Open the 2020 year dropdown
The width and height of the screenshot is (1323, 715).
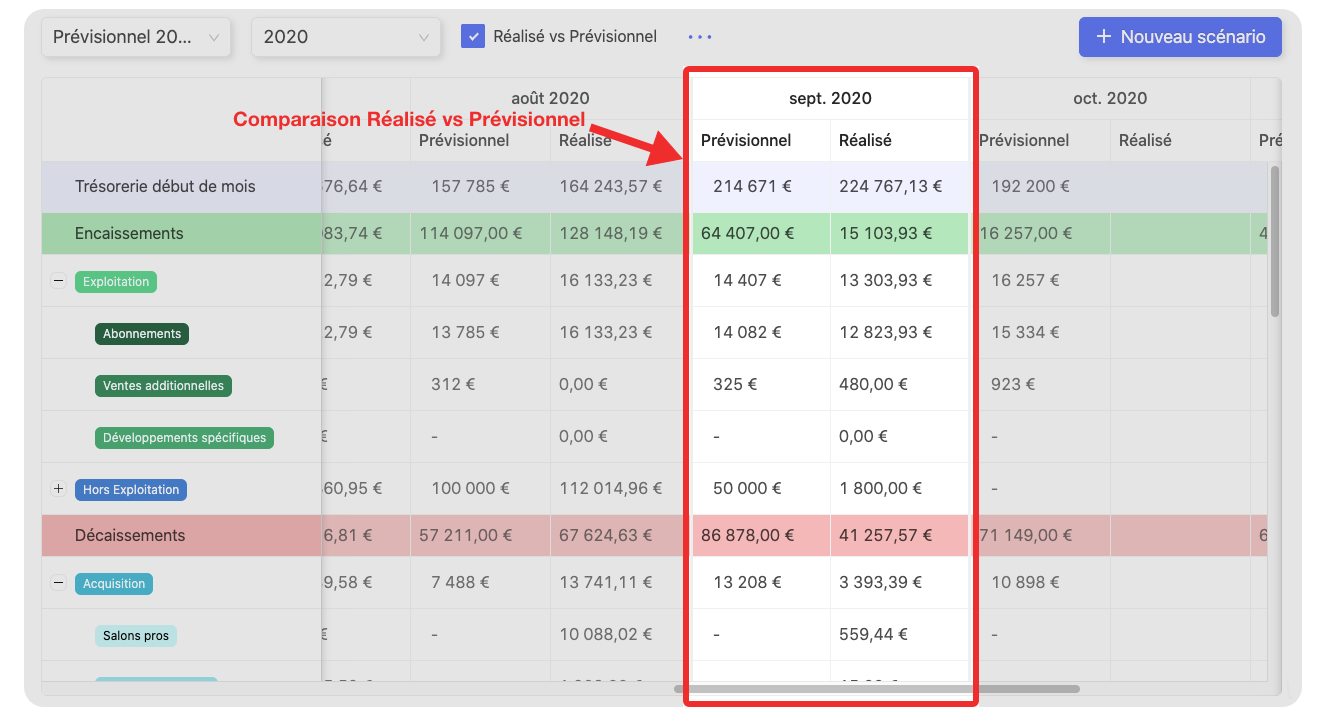click(346, 37)
